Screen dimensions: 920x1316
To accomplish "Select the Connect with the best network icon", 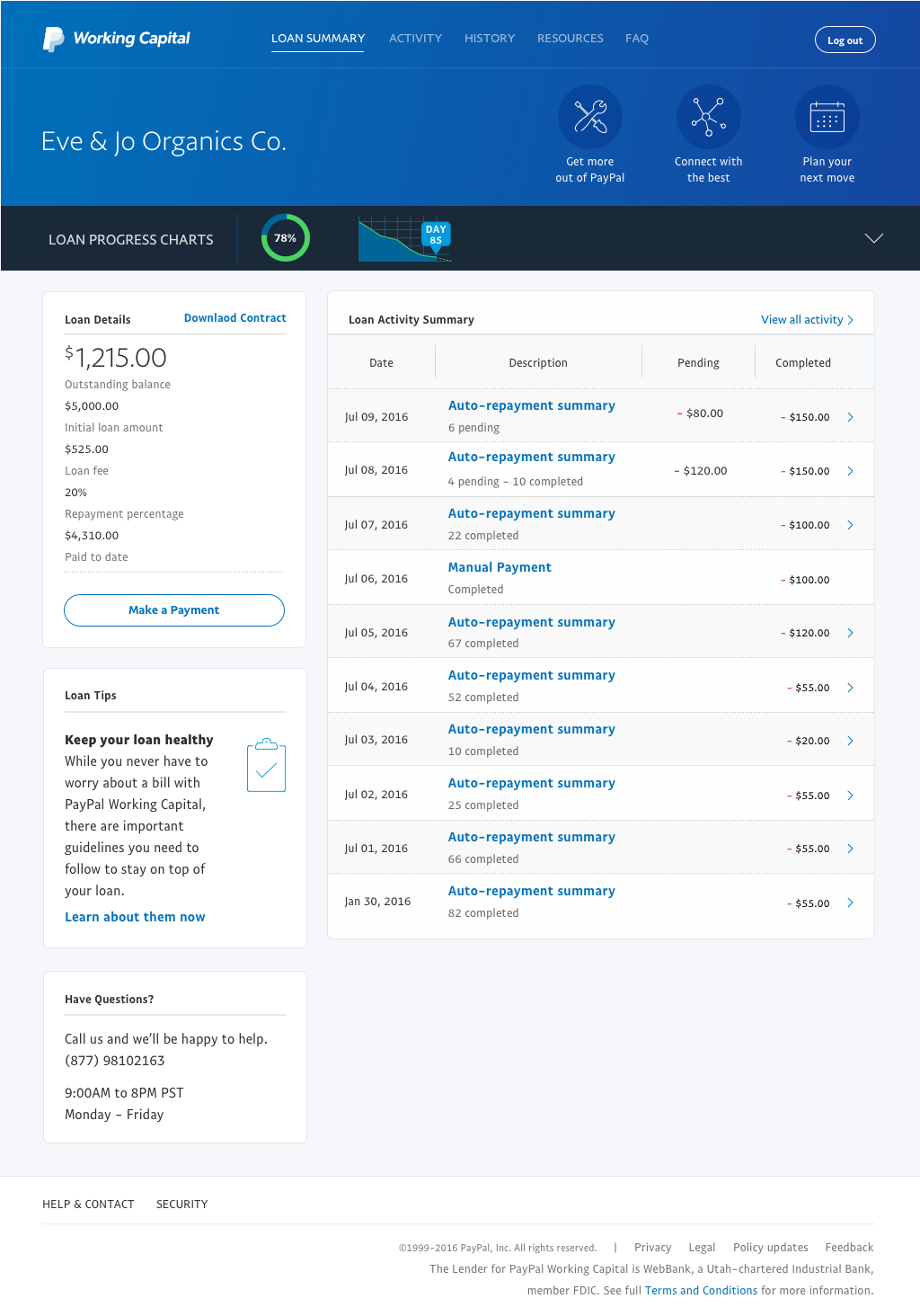I will [x=708, y=116].
